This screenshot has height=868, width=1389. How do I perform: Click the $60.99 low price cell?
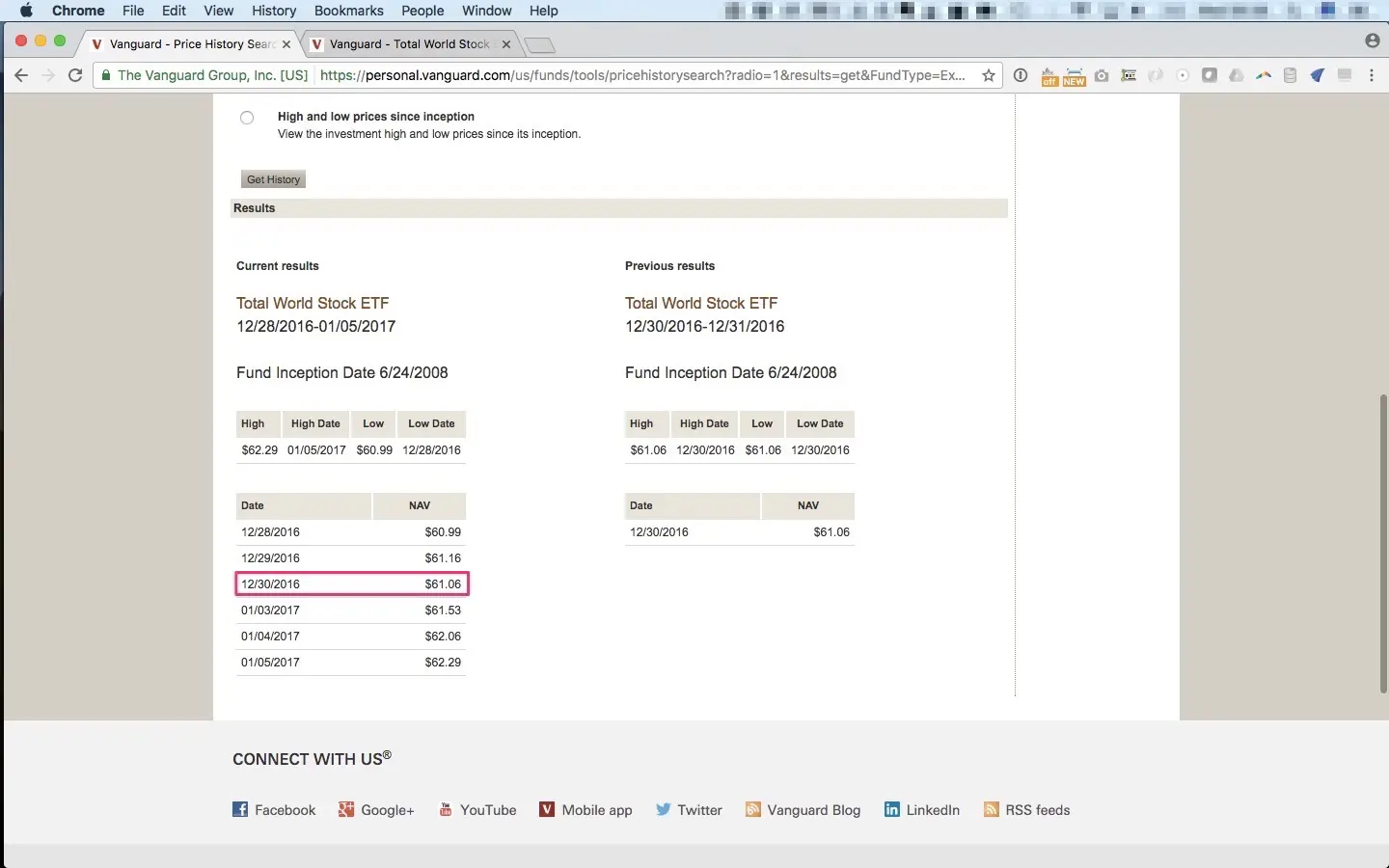(374, 450)
